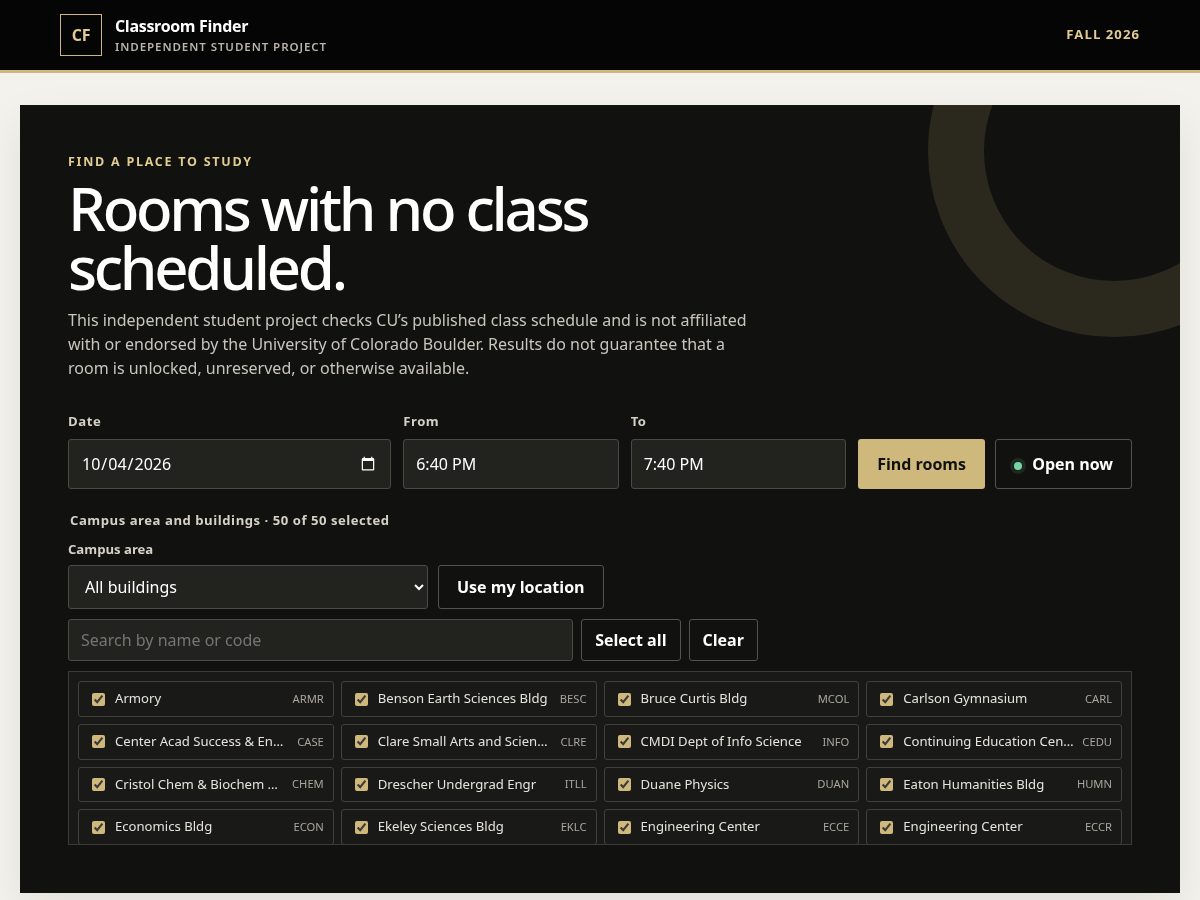The height and width of the screenshot is (900, 1200).
Task: Click the Open now button
Action: click(1063, 464)
